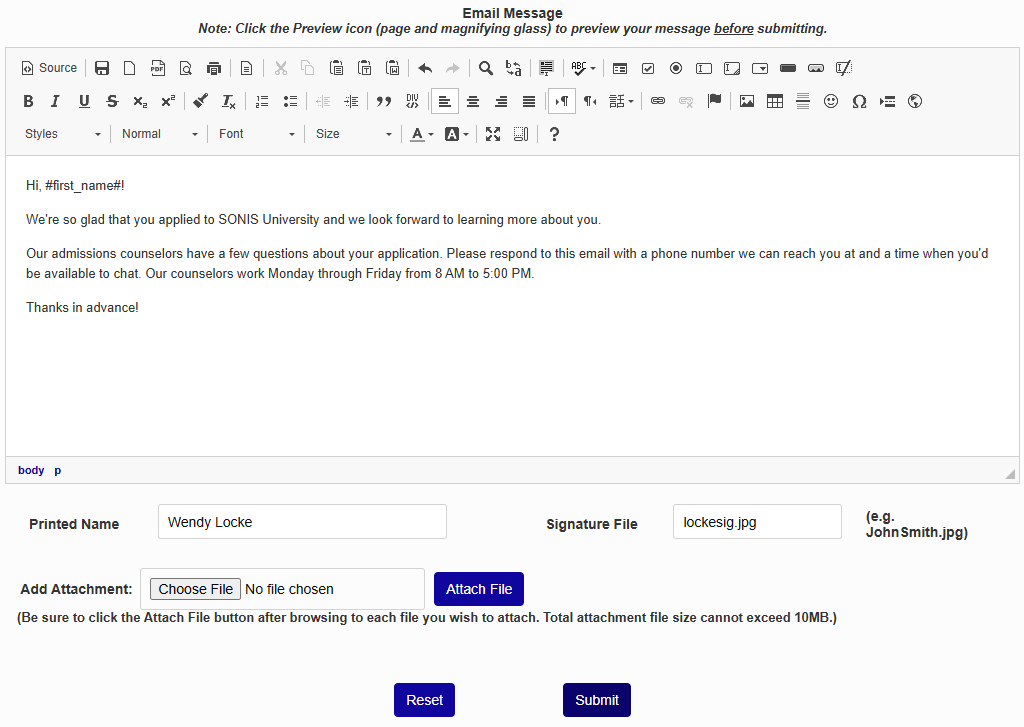Toggle Italic formatting
This screenshot has width=1024, height=727.
click(56, 101)
